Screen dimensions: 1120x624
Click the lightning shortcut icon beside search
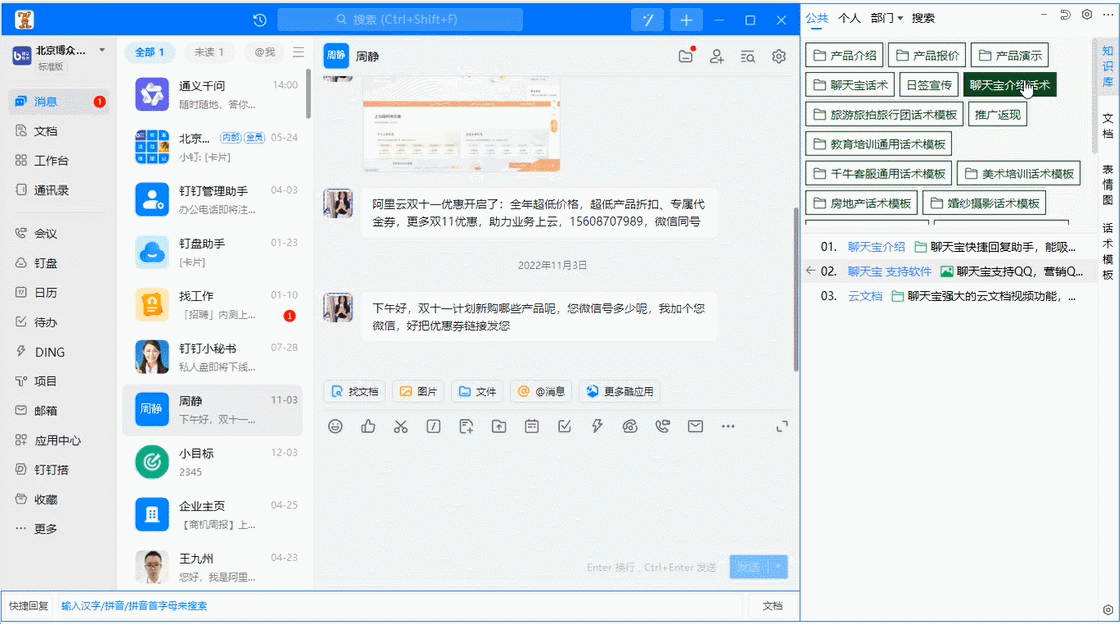(648, 20)
